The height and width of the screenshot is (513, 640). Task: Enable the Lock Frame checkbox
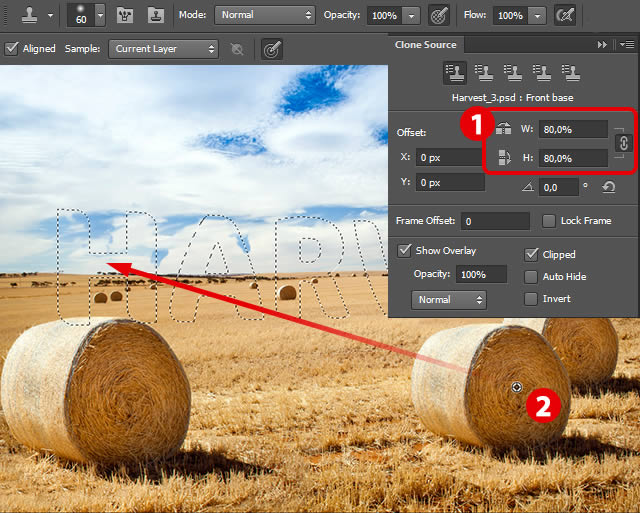click(x=549, y=221)
